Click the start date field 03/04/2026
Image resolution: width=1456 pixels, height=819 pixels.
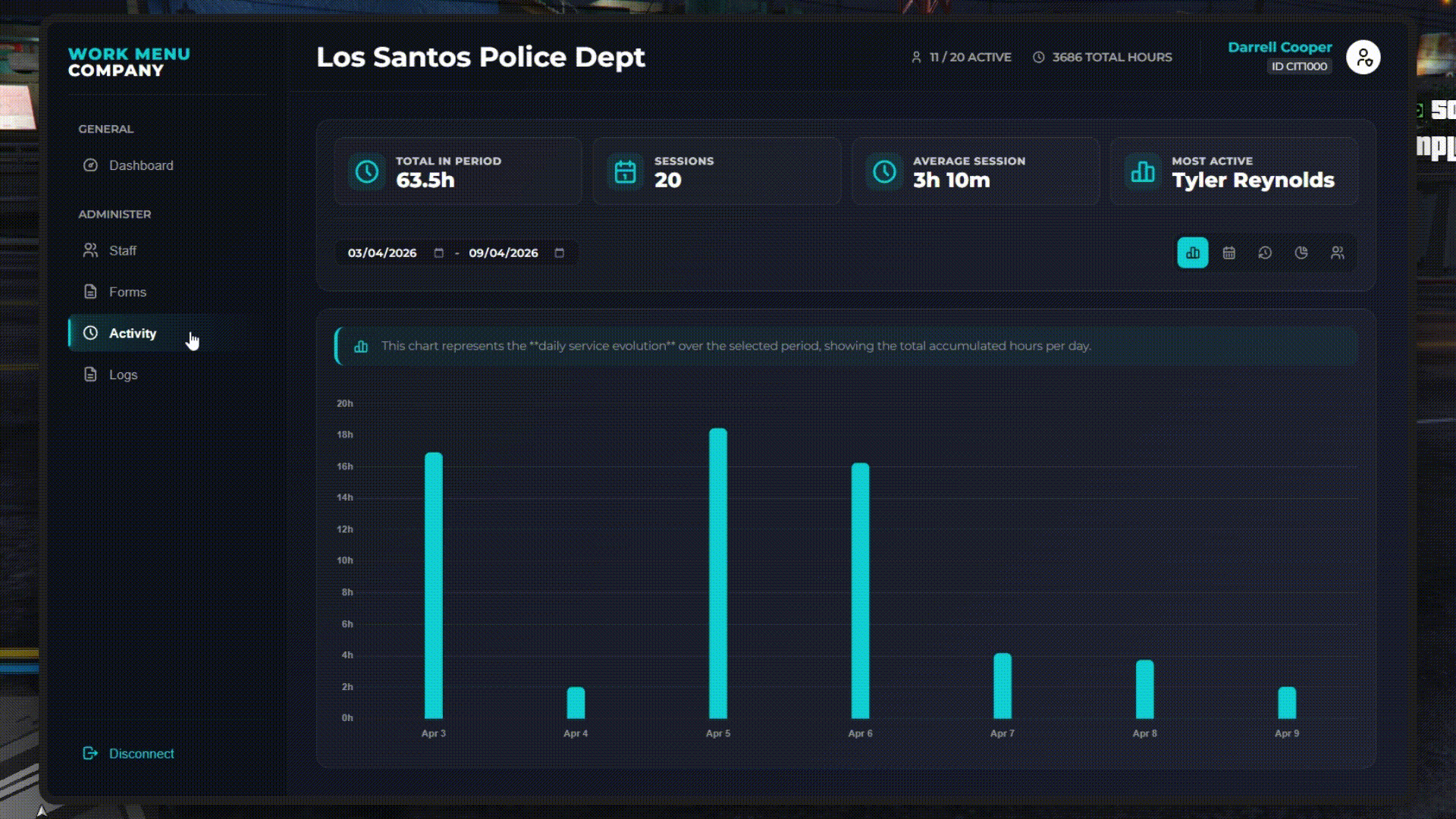tap(382, 253)
